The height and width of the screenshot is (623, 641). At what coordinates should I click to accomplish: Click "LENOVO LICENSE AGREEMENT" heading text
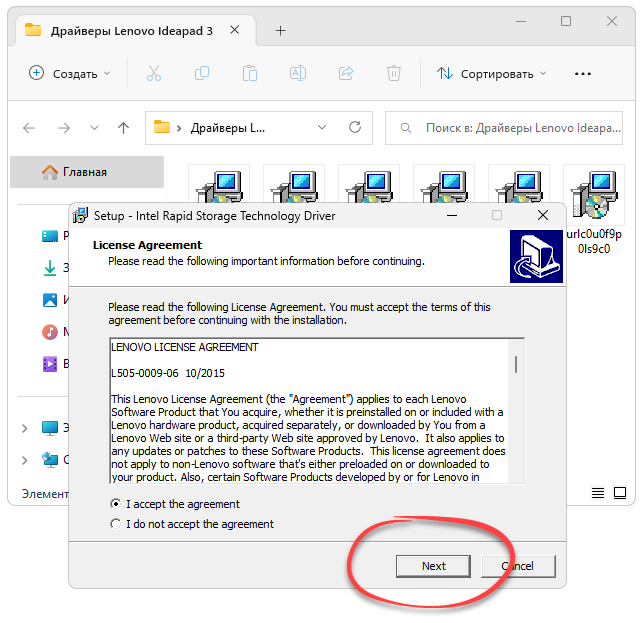click(x=185, y=347)
